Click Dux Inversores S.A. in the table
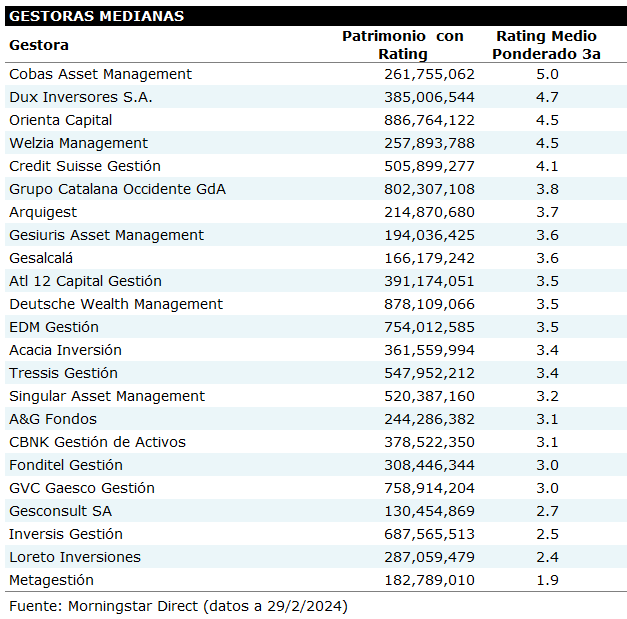The height and width of the screenshot is (619, 627). click(x=81, y=97)
